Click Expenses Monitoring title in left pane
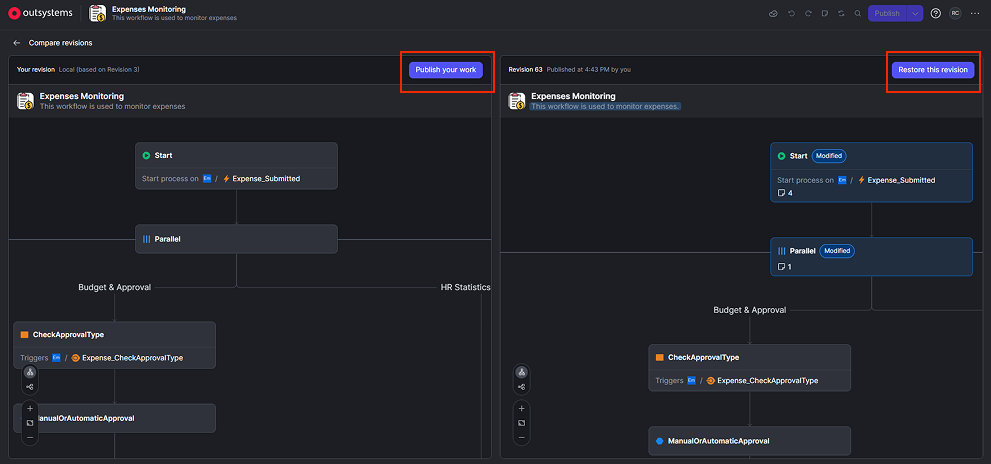 82,96
